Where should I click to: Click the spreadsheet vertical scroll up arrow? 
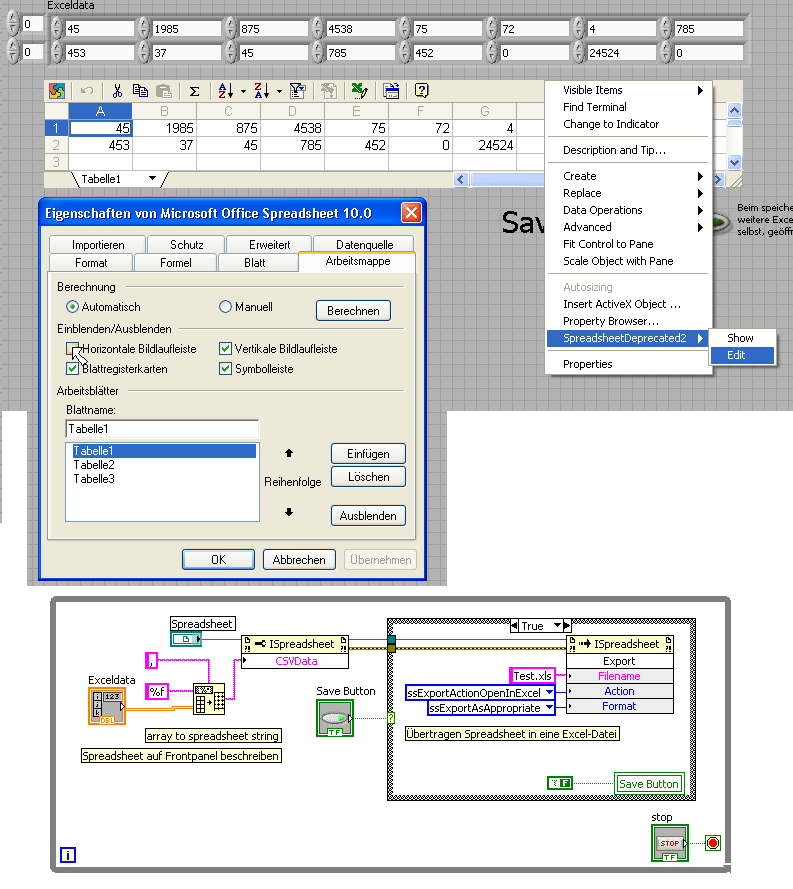pyautogui.click(x=734, y=110)
